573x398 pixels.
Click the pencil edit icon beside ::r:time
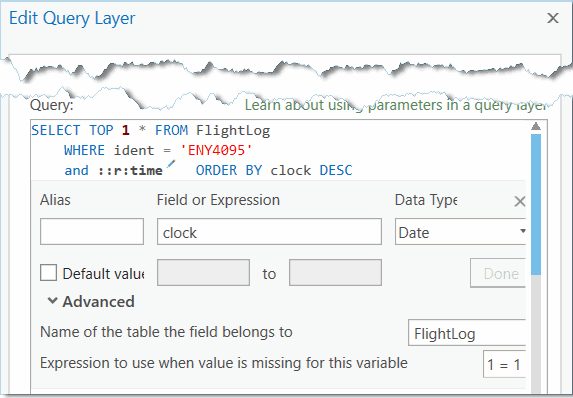[x=171, y=164]
